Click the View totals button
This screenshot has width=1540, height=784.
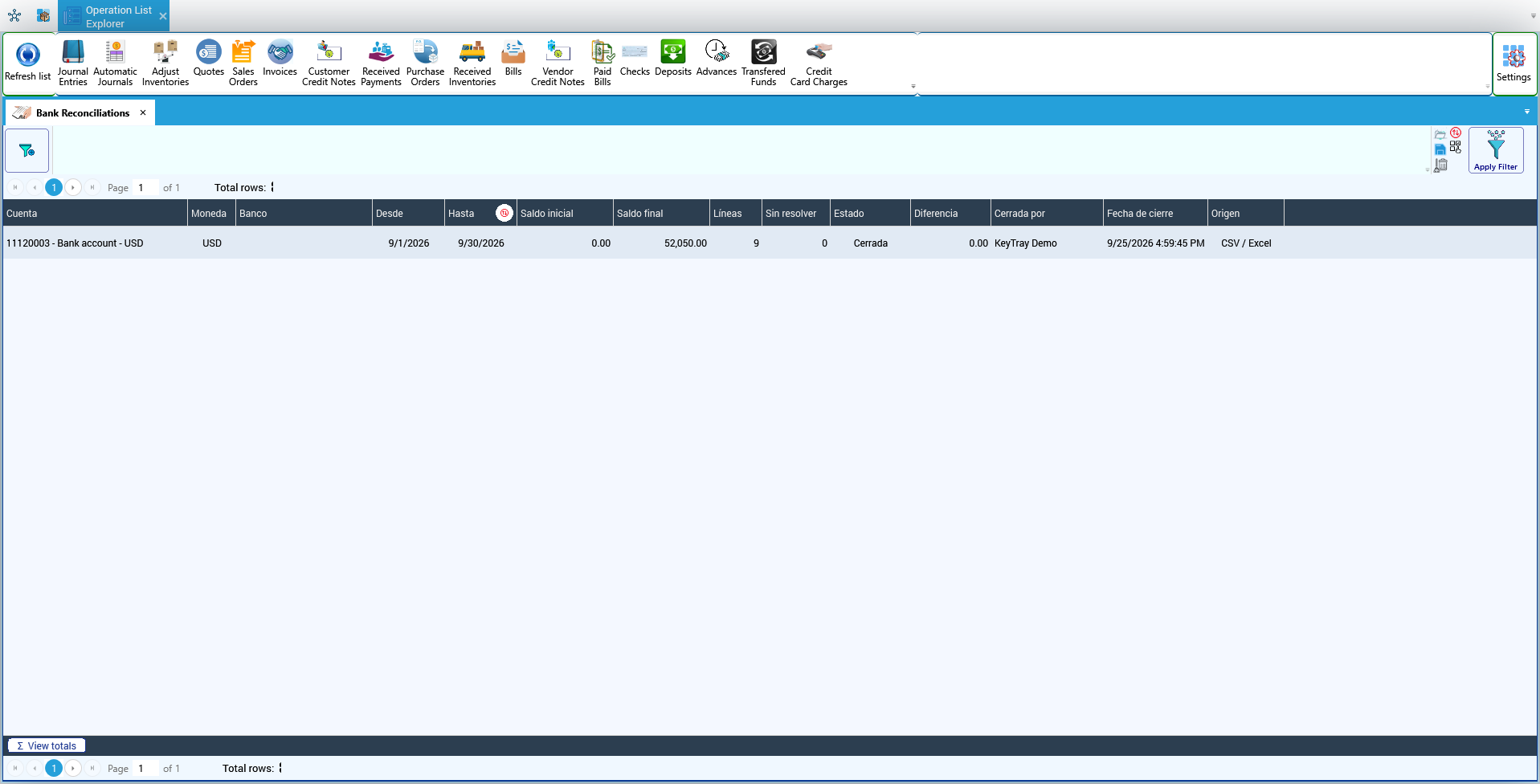pos(47,745)
